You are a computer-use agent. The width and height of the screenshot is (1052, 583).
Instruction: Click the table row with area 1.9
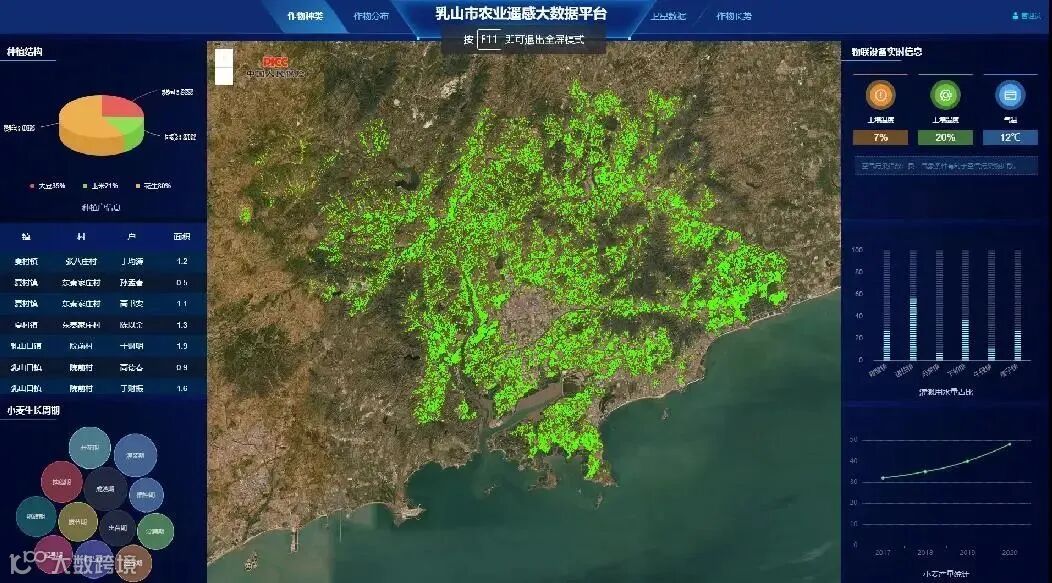pos(103,346)
